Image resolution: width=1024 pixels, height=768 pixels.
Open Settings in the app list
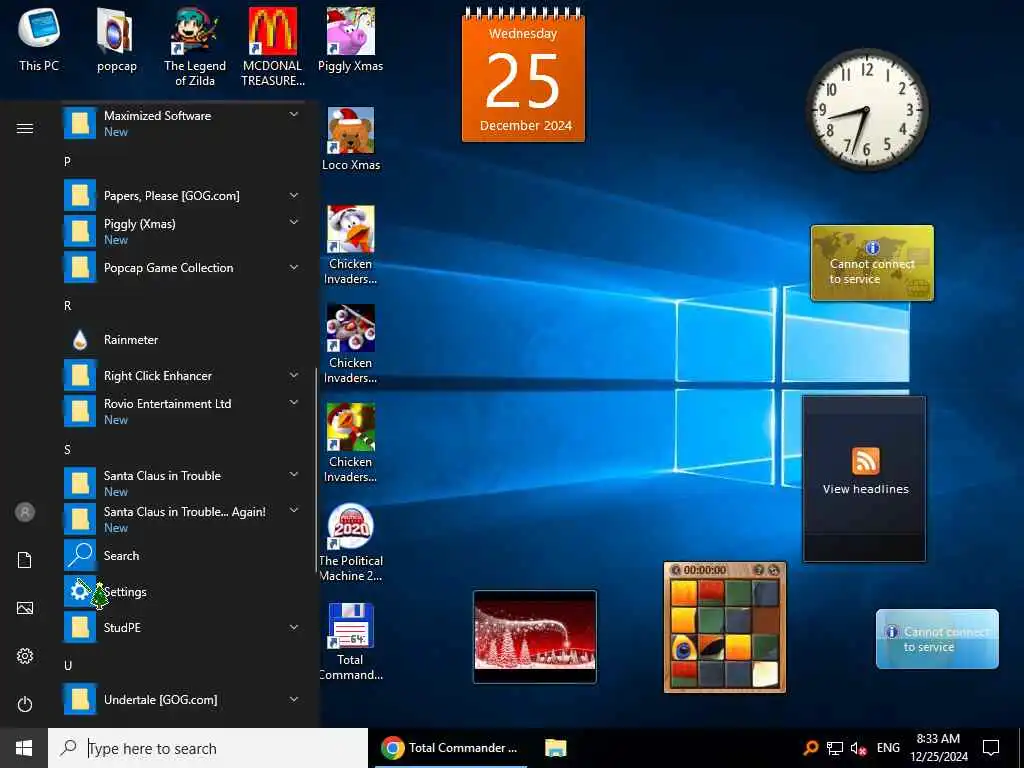[182, 592]
